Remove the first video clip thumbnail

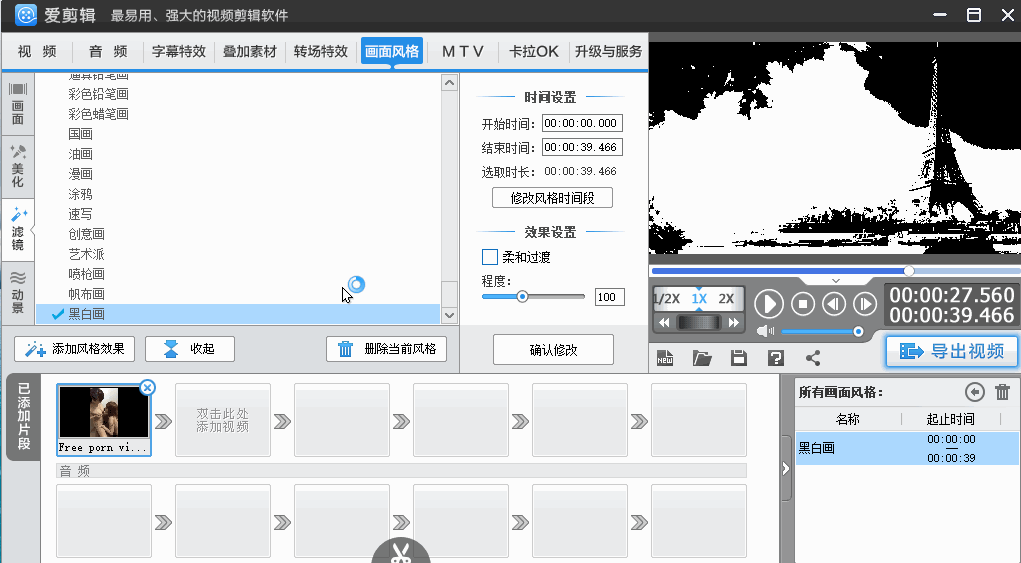coord(148,388)
